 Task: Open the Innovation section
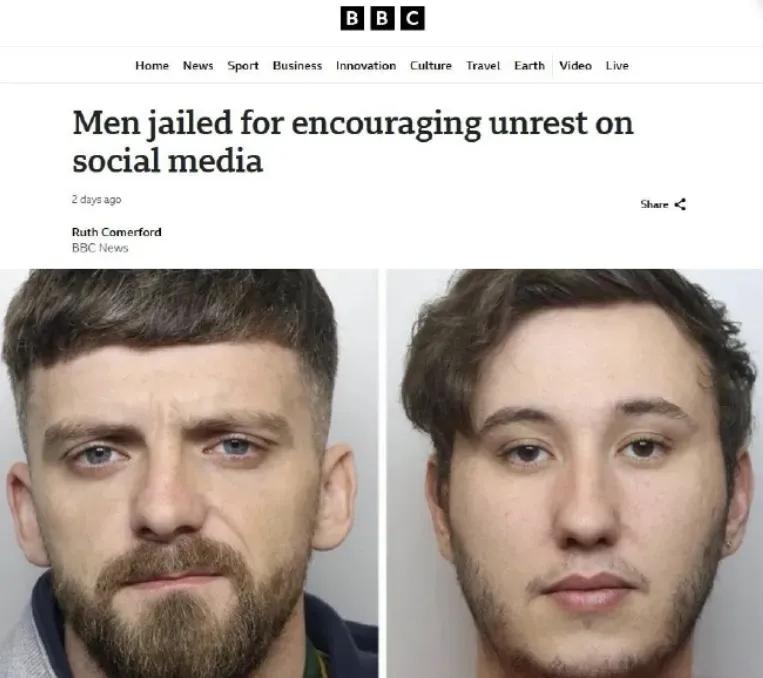coord(366,65)
